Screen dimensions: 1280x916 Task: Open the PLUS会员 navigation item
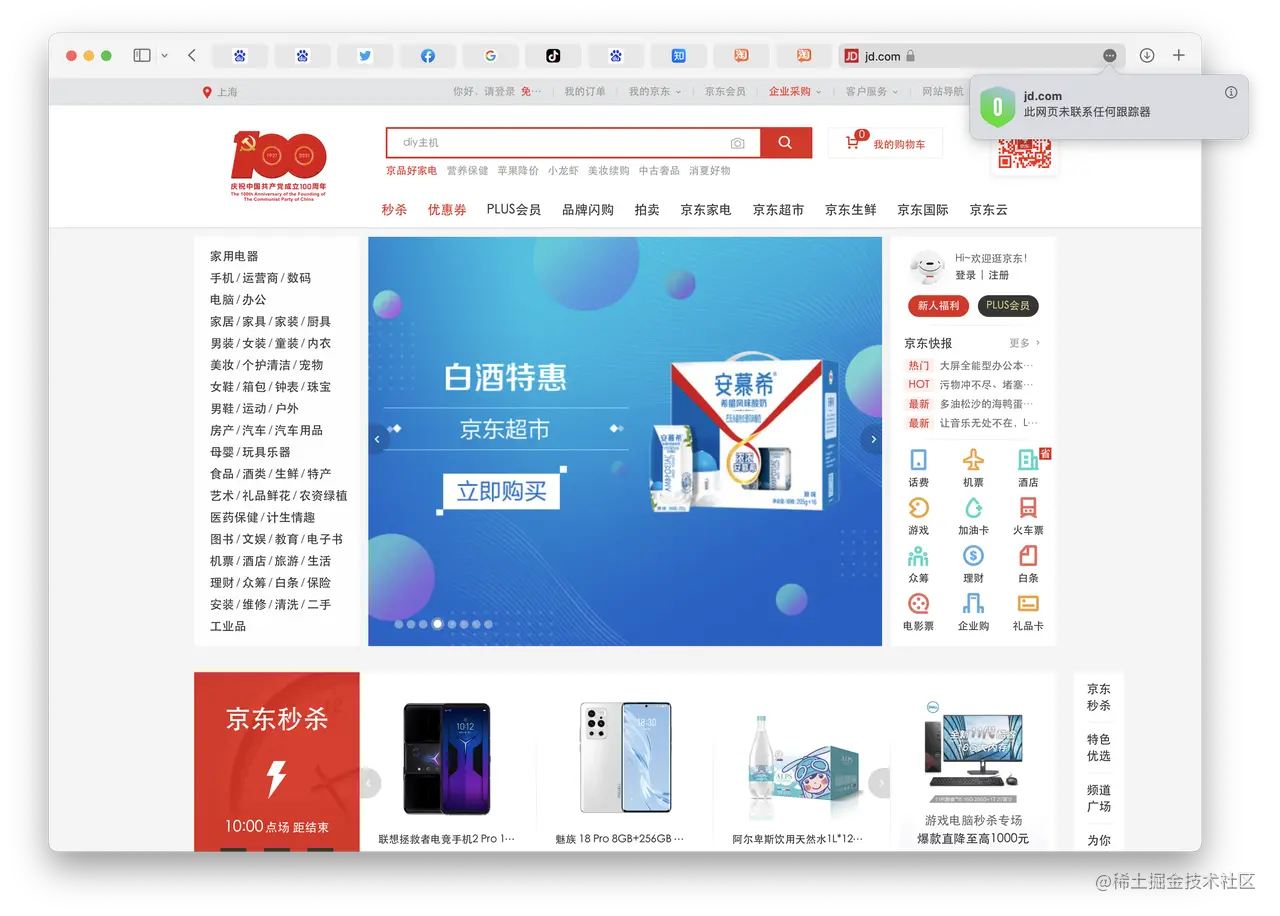coord(514,210)
